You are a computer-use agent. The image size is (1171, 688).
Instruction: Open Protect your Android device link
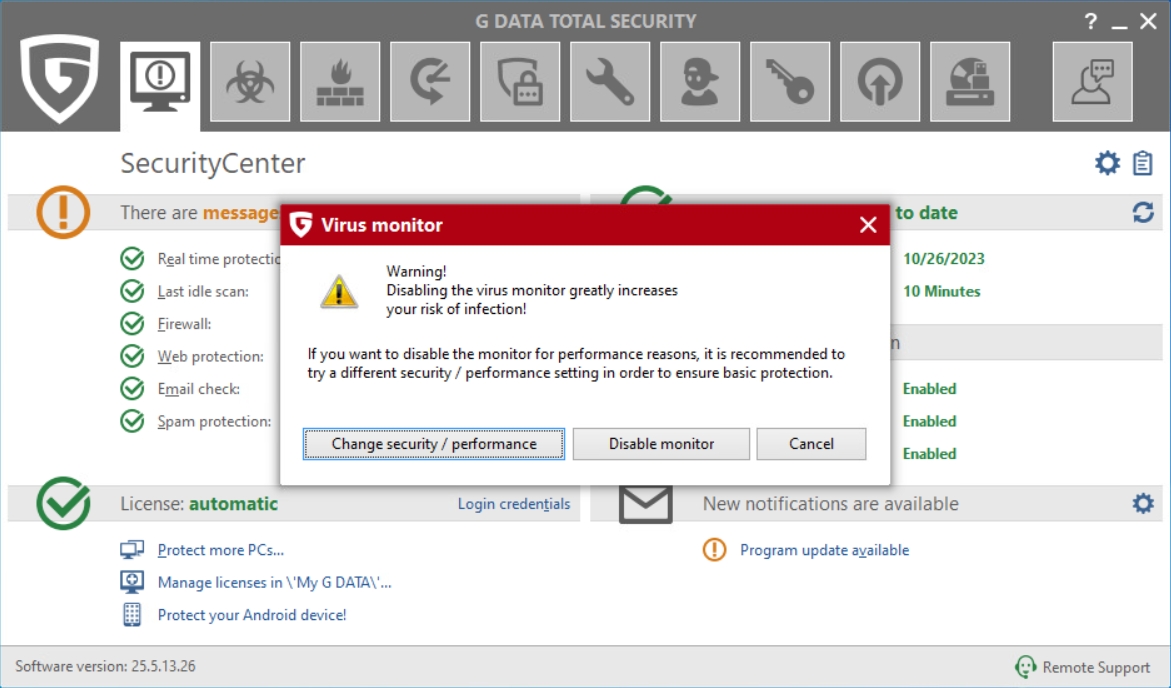pos(252,615)
